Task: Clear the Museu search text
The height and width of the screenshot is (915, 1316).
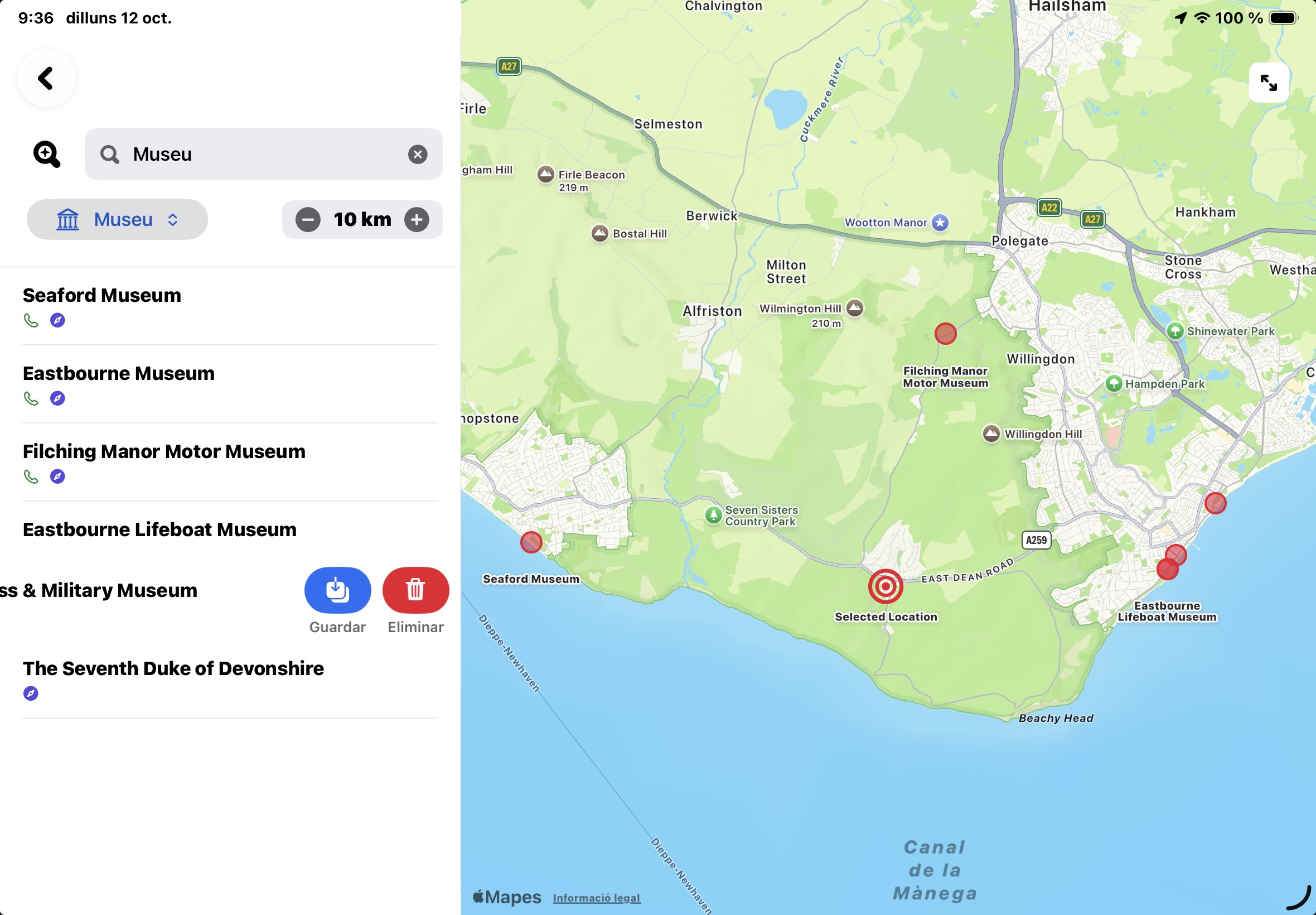Action: click(x=418, y=154)
